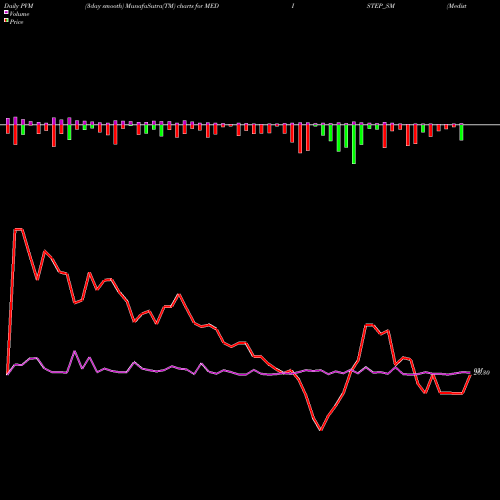Click the 'STEP_SM' header text

coord(381,6)
